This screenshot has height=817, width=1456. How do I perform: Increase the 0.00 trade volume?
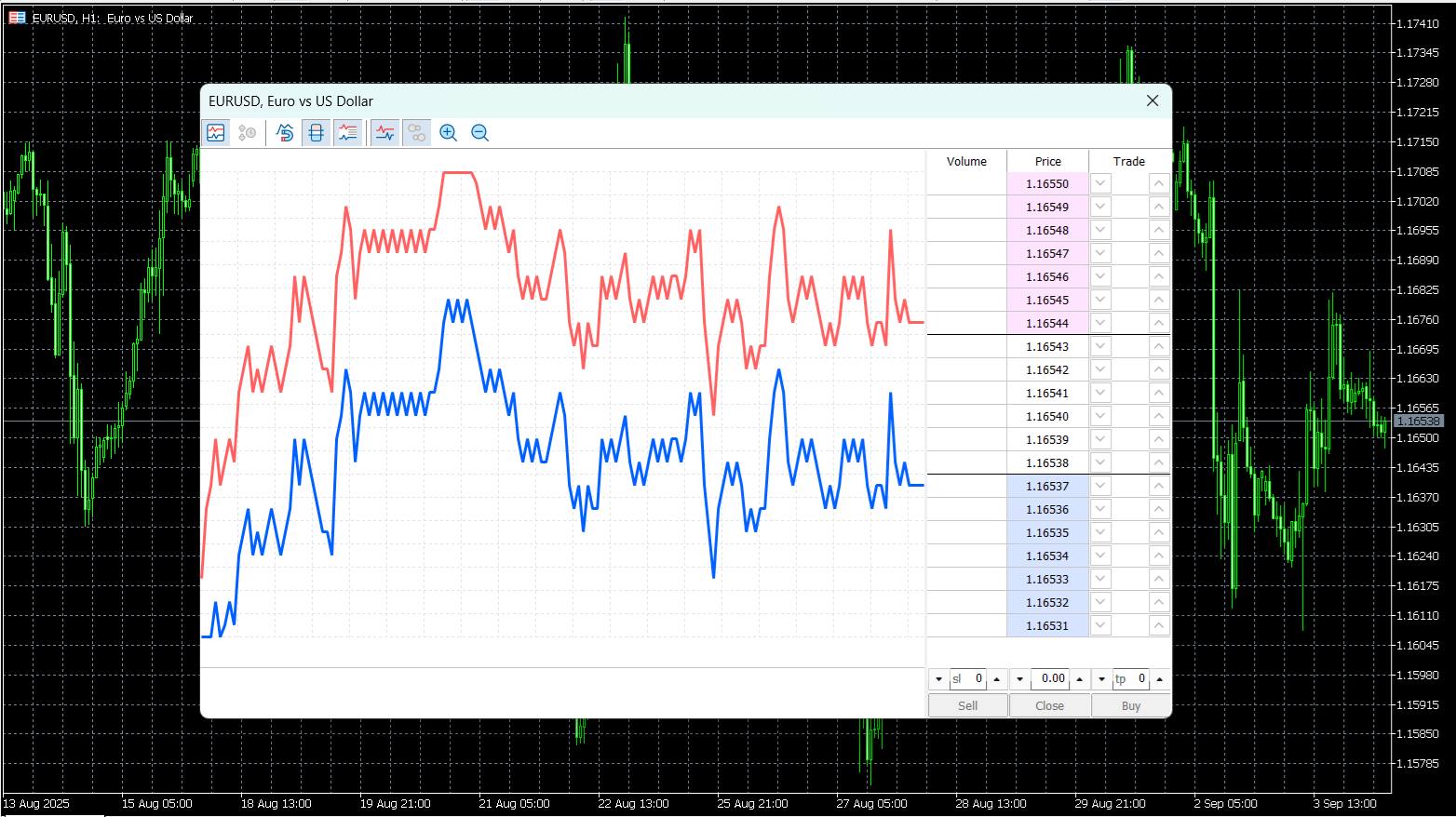(1079, 679)
